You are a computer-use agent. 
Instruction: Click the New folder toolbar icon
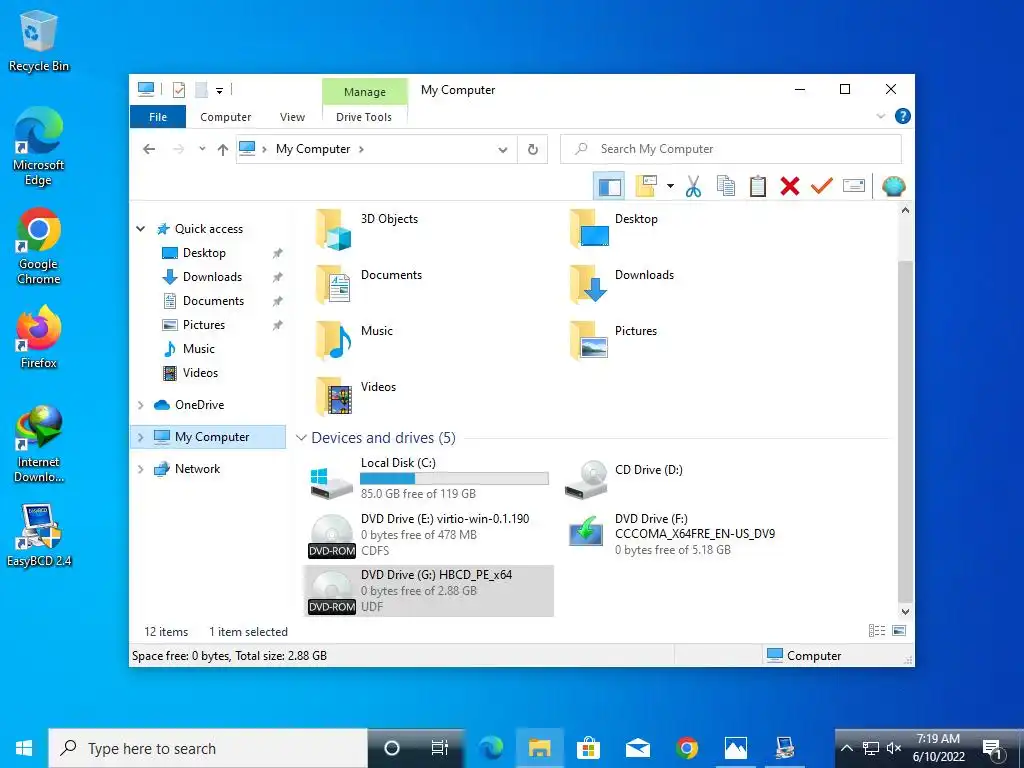[646, 186]
